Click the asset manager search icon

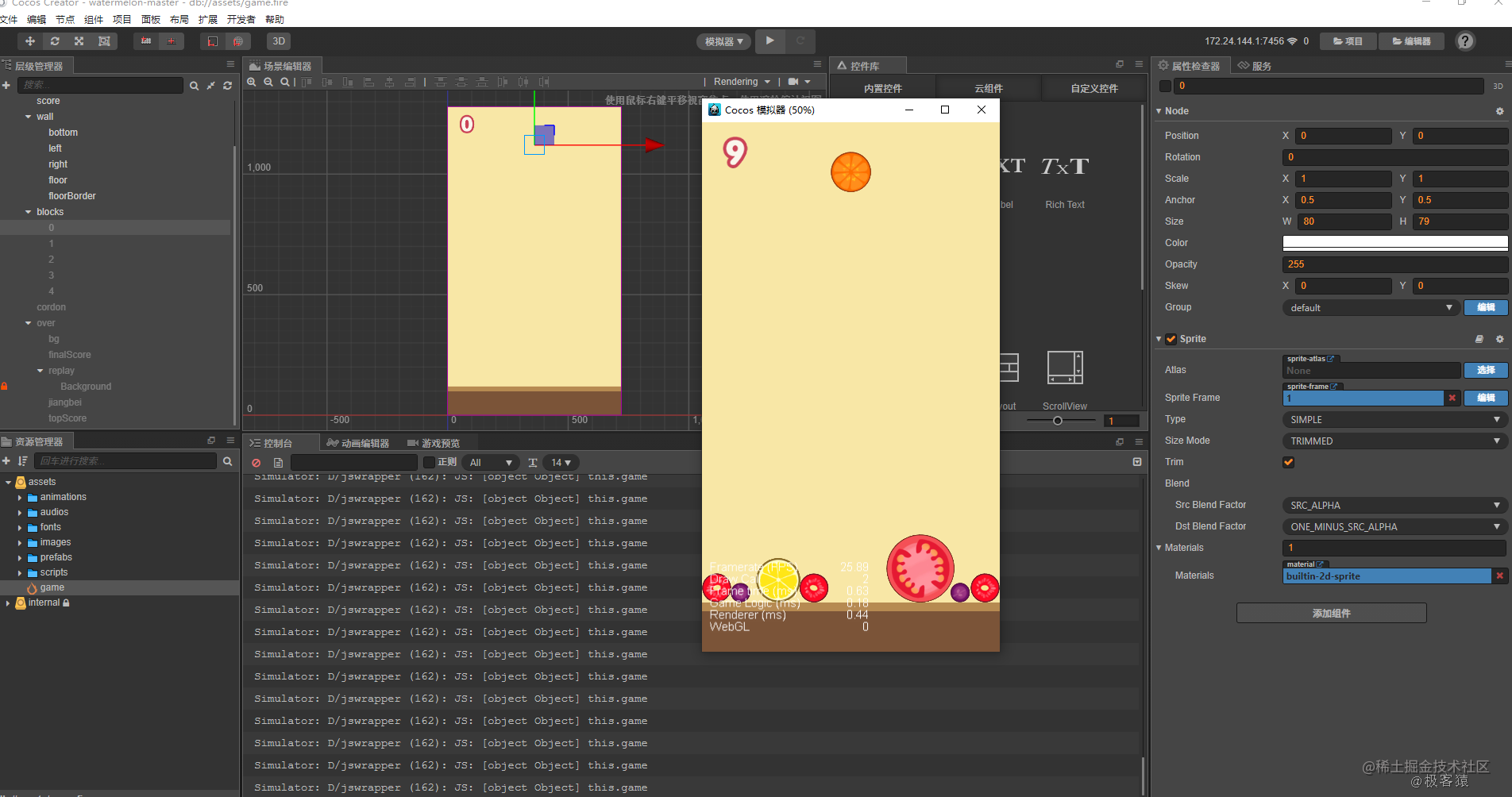point(228,461)
